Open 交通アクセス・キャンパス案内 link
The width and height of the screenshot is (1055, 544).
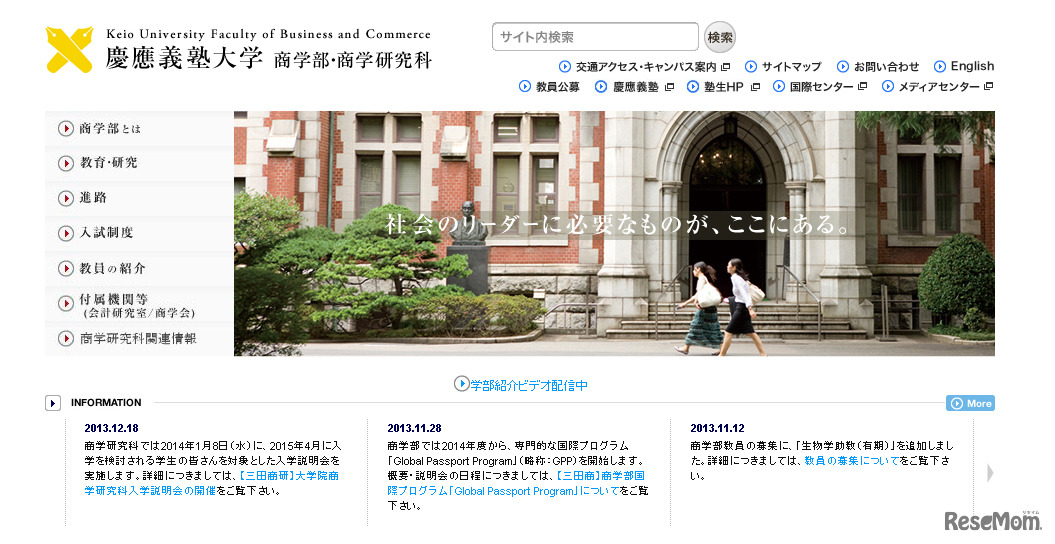coord(646,67)
